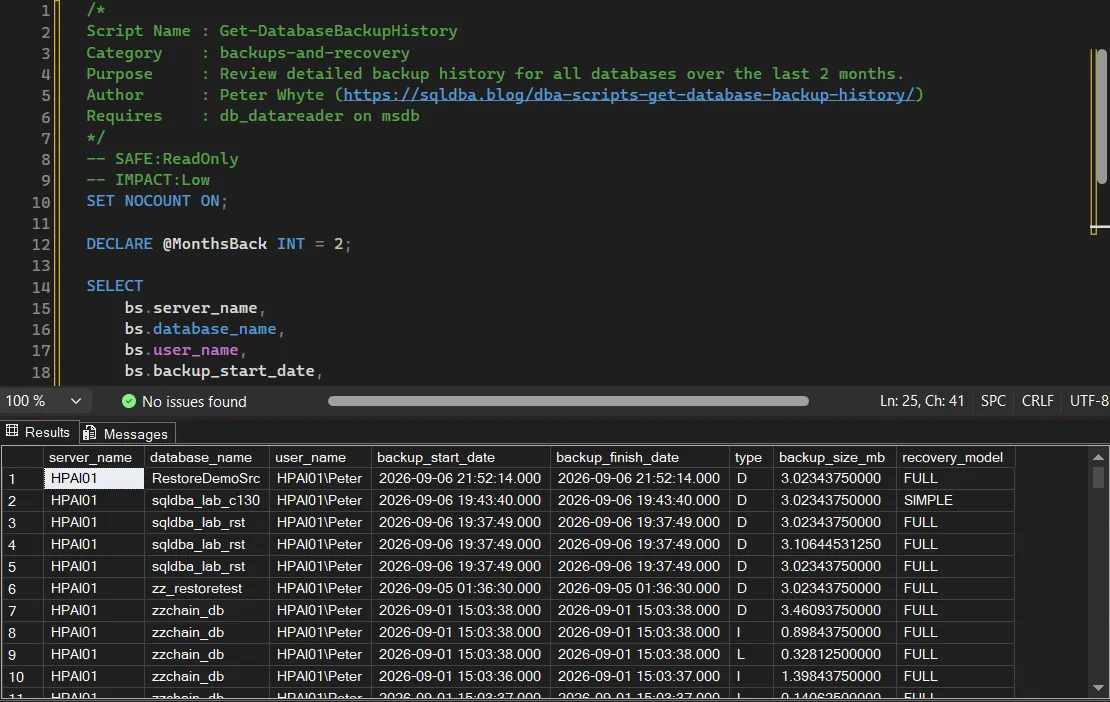1110x702 pixels.
Task: Click bs.user_name on line 17
Action: pos(185,350)
